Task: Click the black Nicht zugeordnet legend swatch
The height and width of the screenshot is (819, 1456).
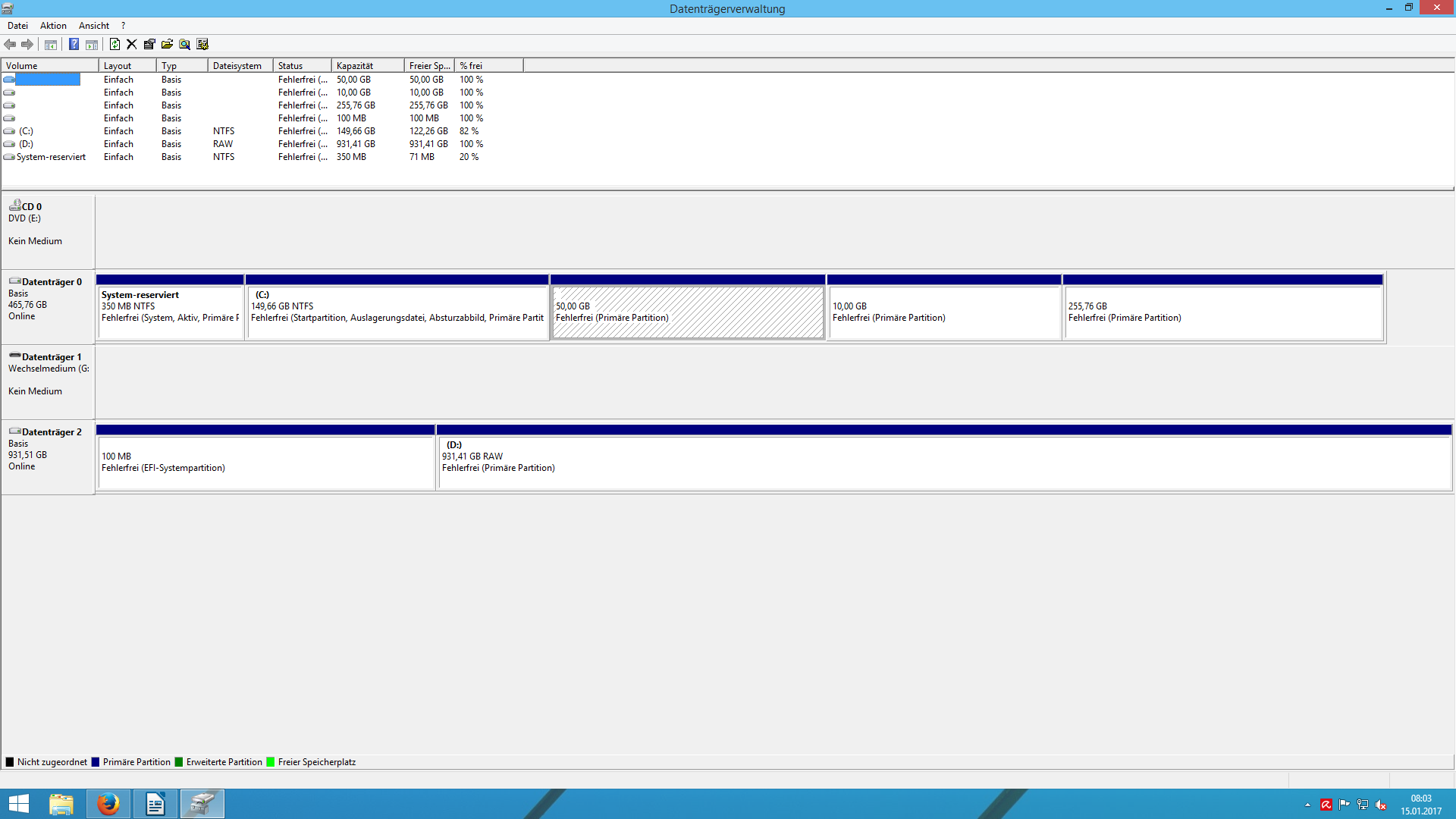Action: [10, 762]
